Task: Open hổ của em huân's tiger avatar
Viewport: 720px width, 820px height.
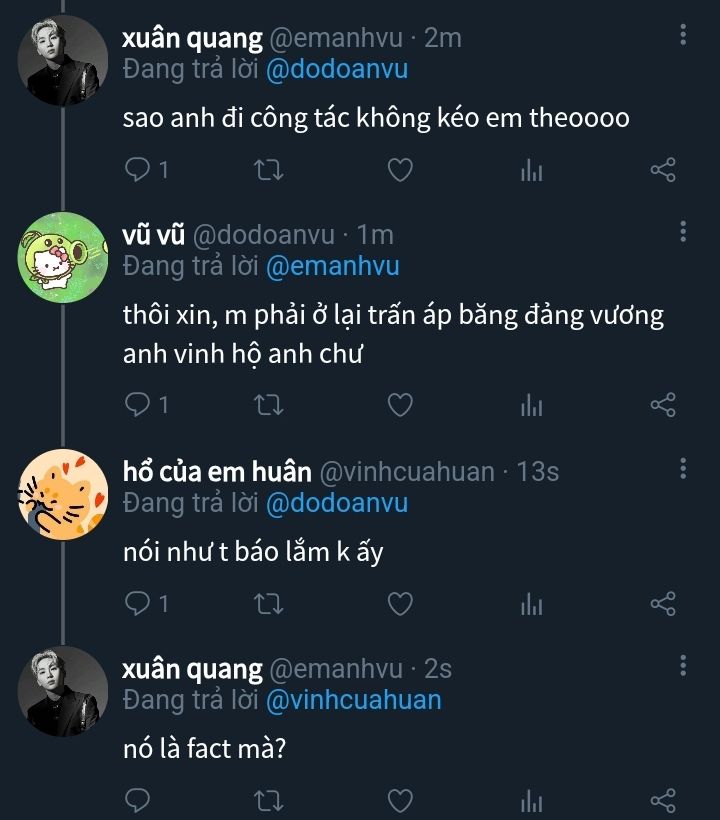Action: click(63, 494)
